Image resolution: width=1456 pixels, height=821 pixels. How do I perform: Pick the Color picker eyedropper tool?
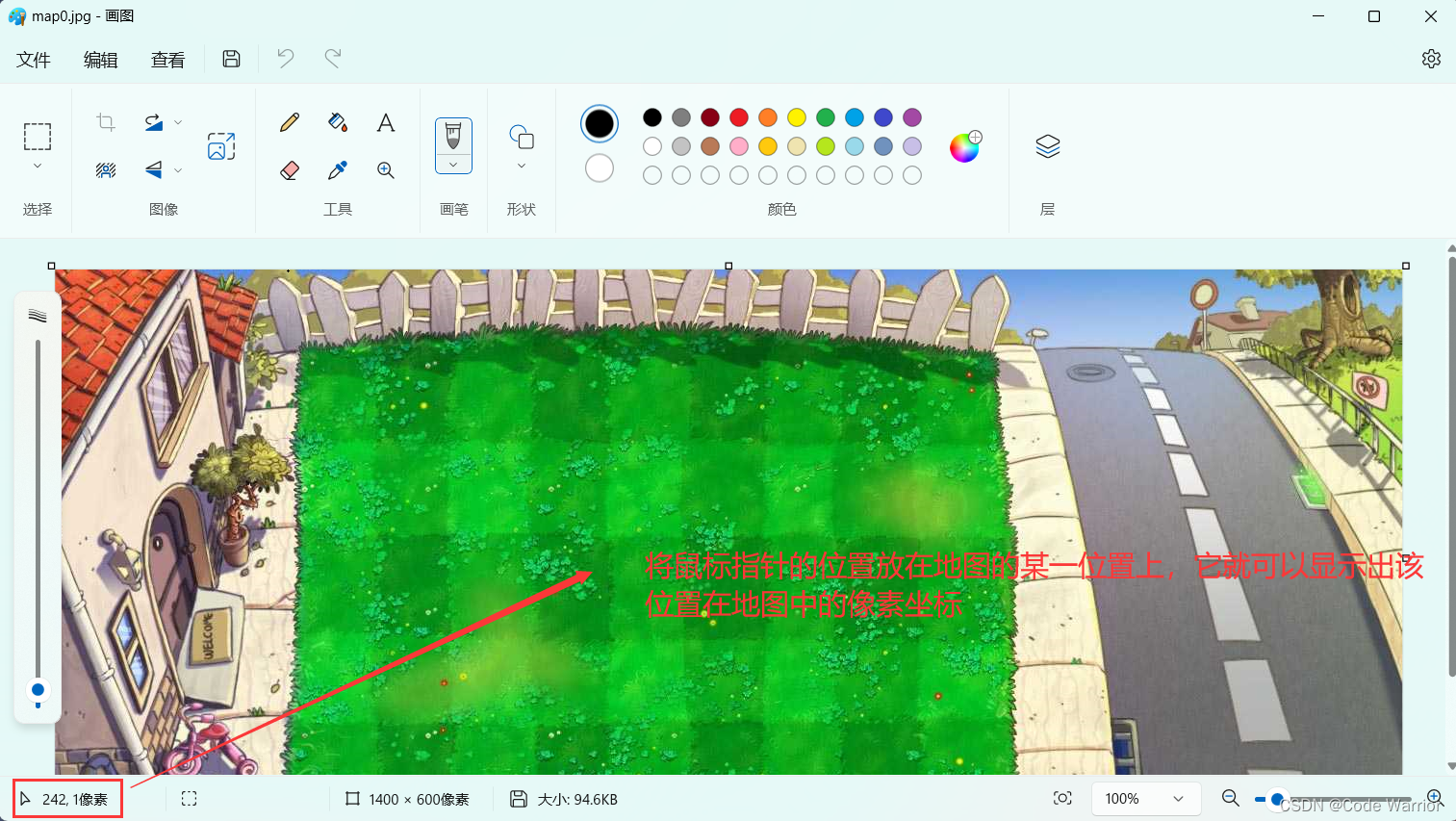click(x=338, y=170)
